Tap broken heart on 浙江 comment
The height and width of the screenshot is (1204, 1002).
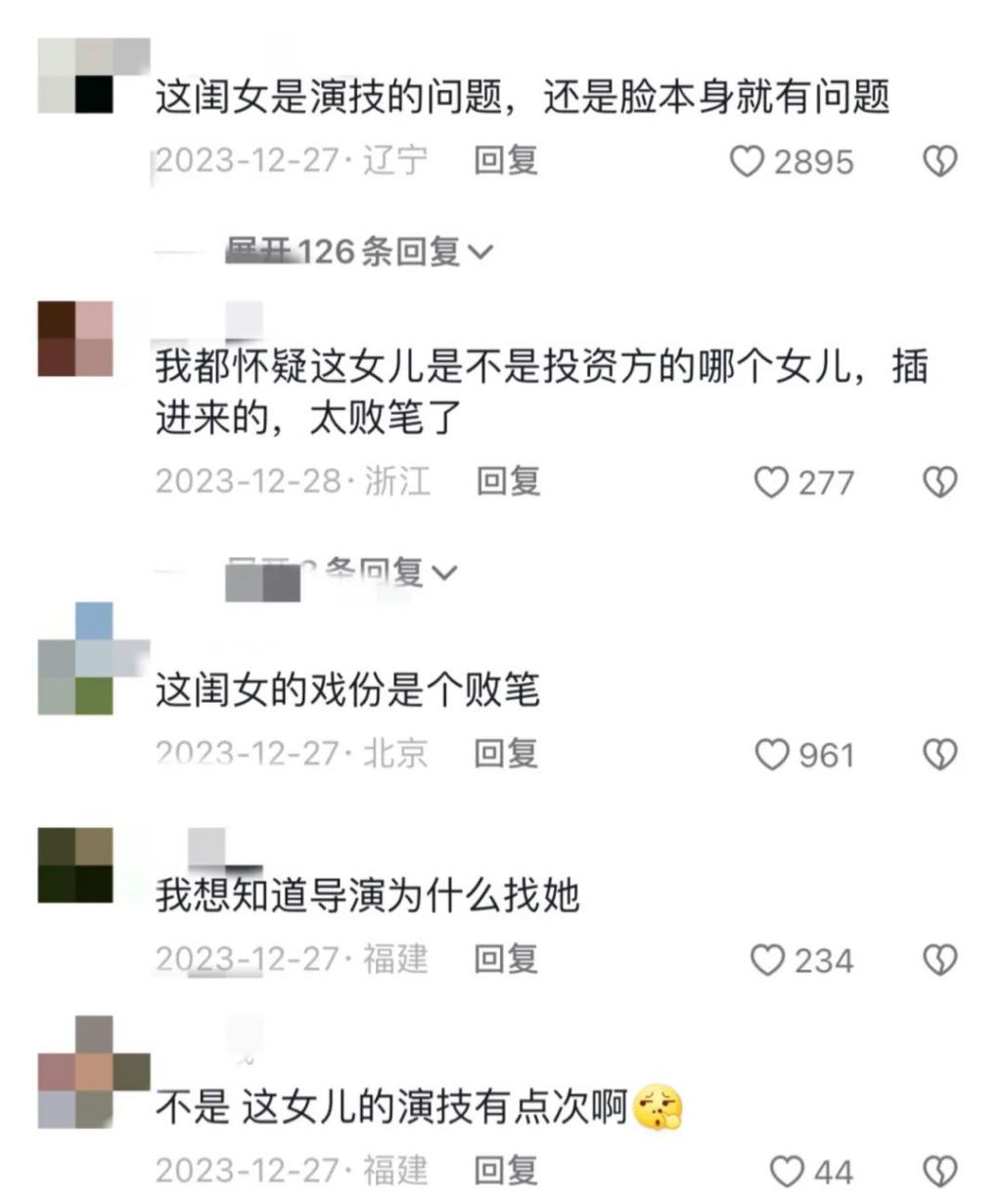(x=940, y=482)
